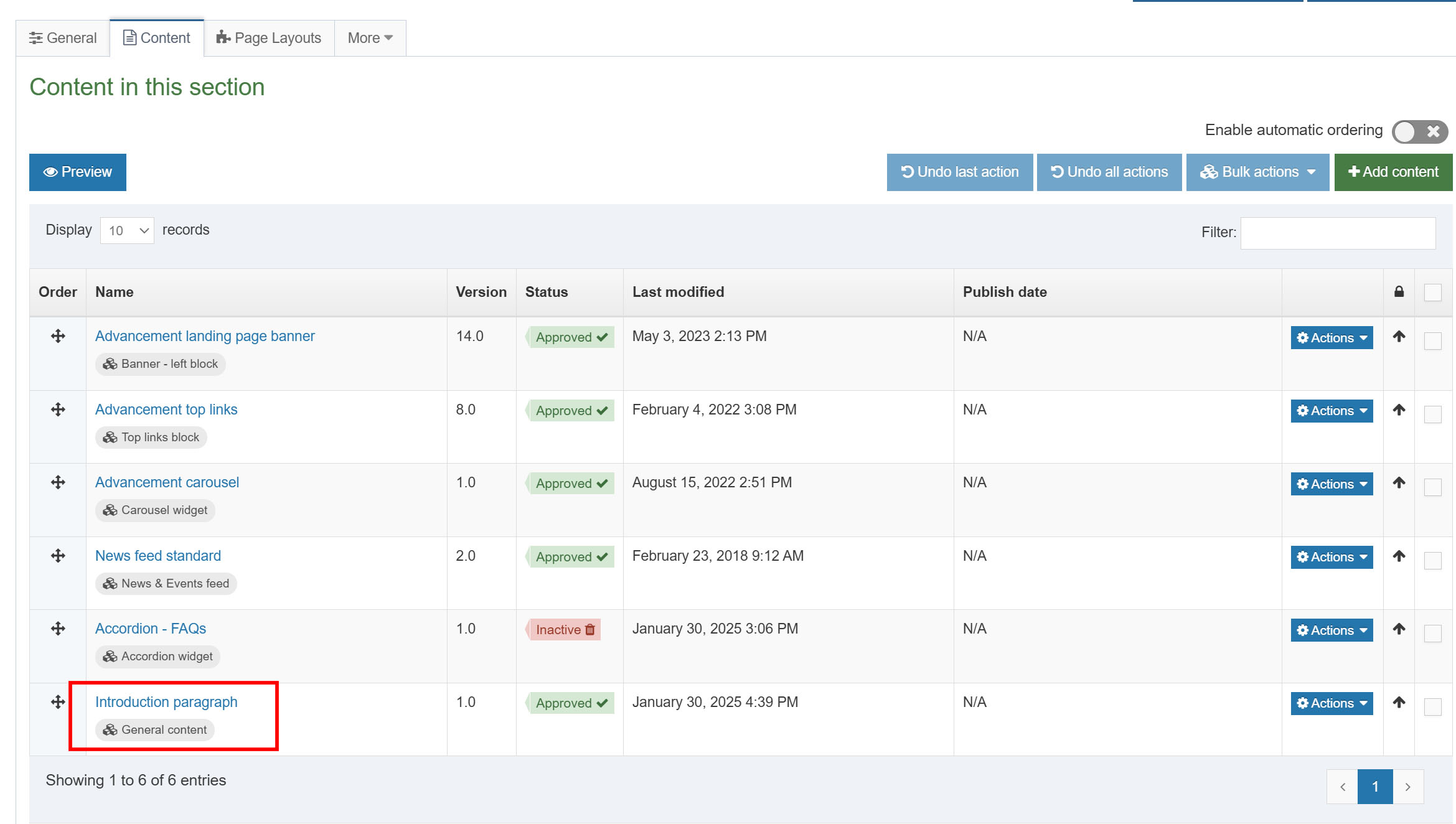Tick the checkbox for Accordion - FAQs row

[1432, 634]
